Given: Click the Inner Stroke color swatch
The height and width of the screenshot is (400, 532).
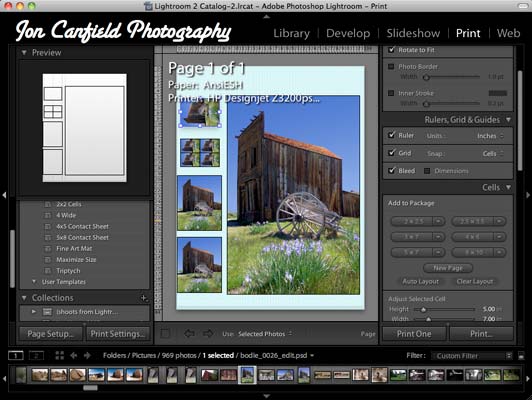Looking at the screenshot, I should pyautogui.click(x=497, y=93).
